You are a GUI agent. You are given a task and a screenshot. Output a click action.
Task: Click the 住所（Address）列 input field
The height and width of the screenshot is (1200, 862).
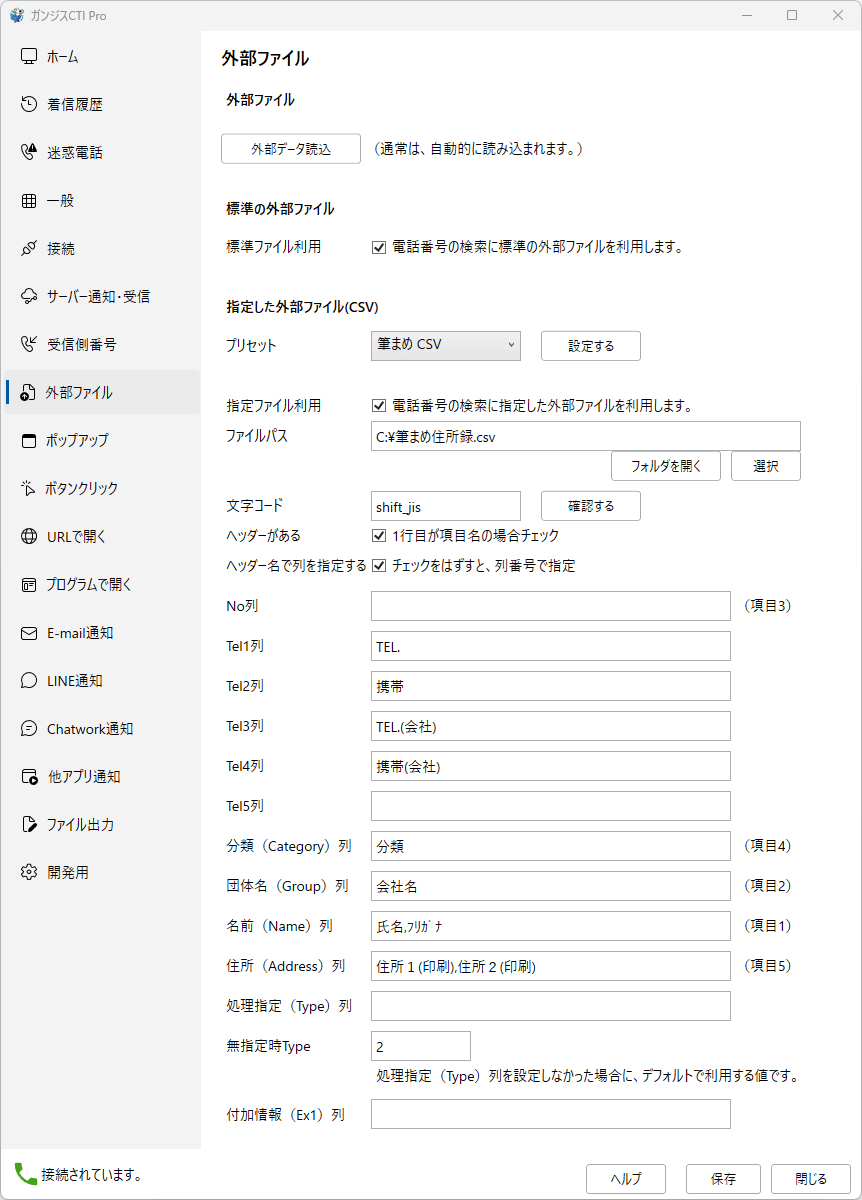pyautogui.click(x=551, y=966)
